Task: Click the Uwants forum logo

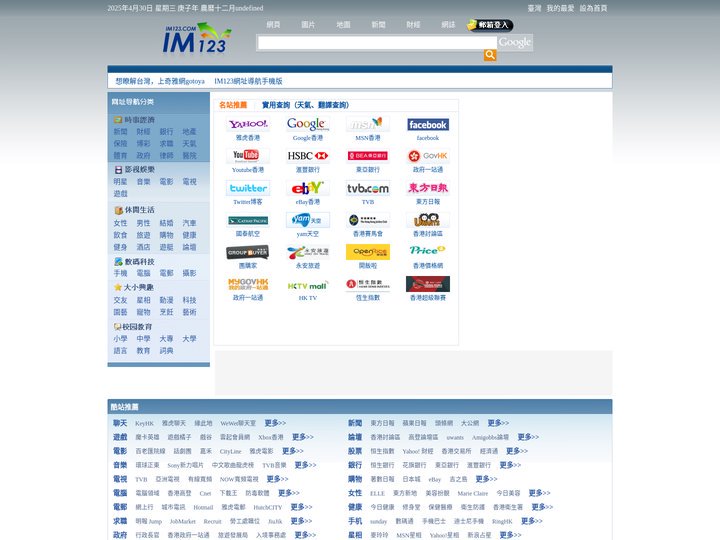Action: tap(428, 220)
